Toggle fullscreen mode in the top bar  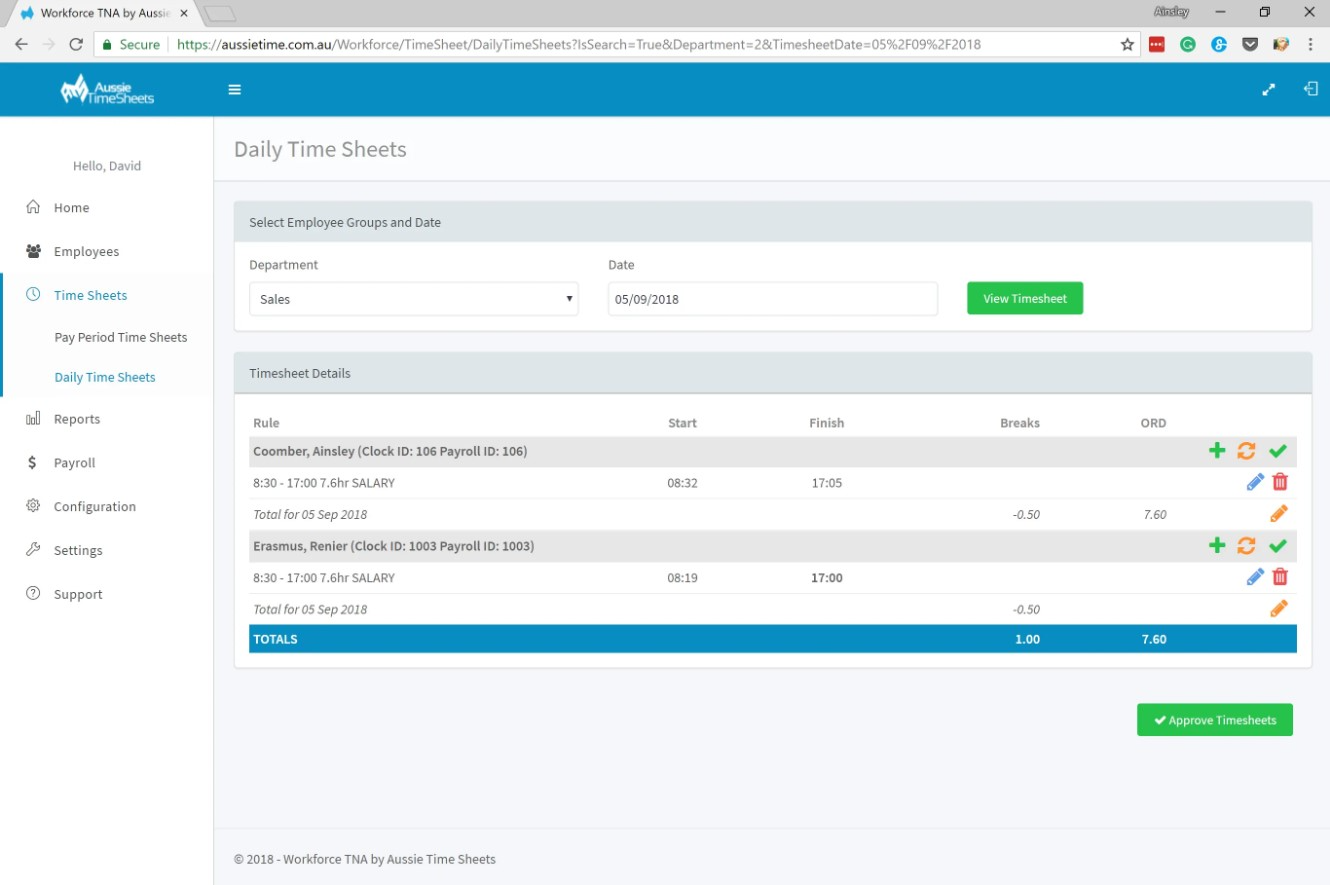click(1268, 89)
